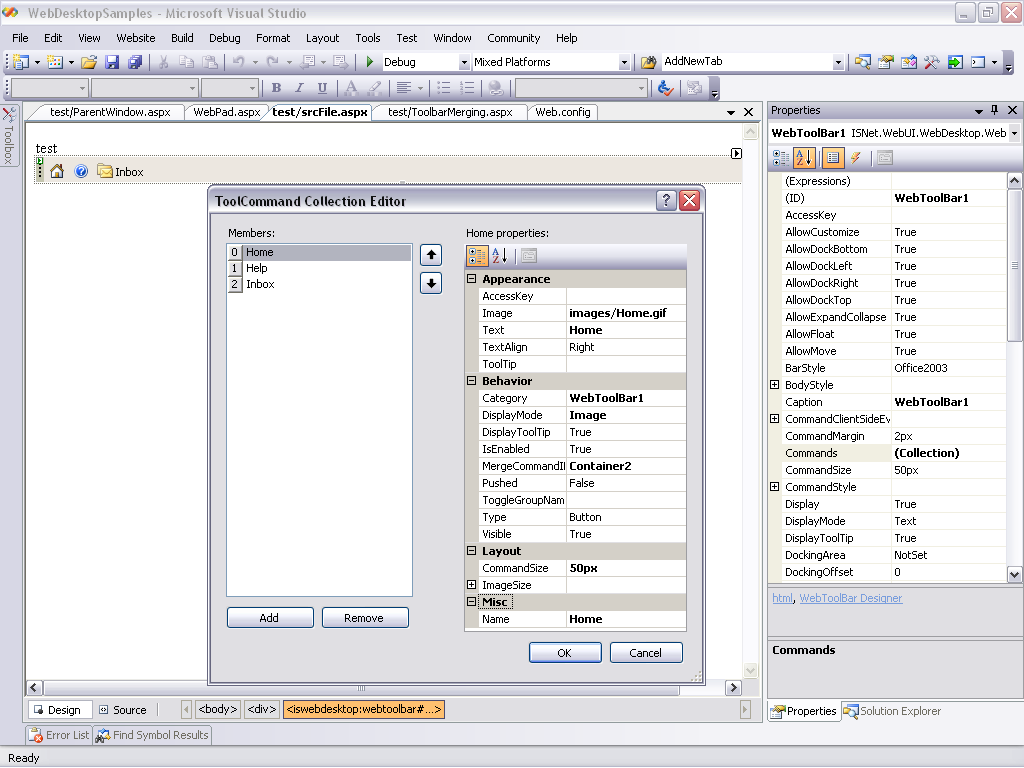
Task: Click the Add button under Members
Action: click(269, 618)
